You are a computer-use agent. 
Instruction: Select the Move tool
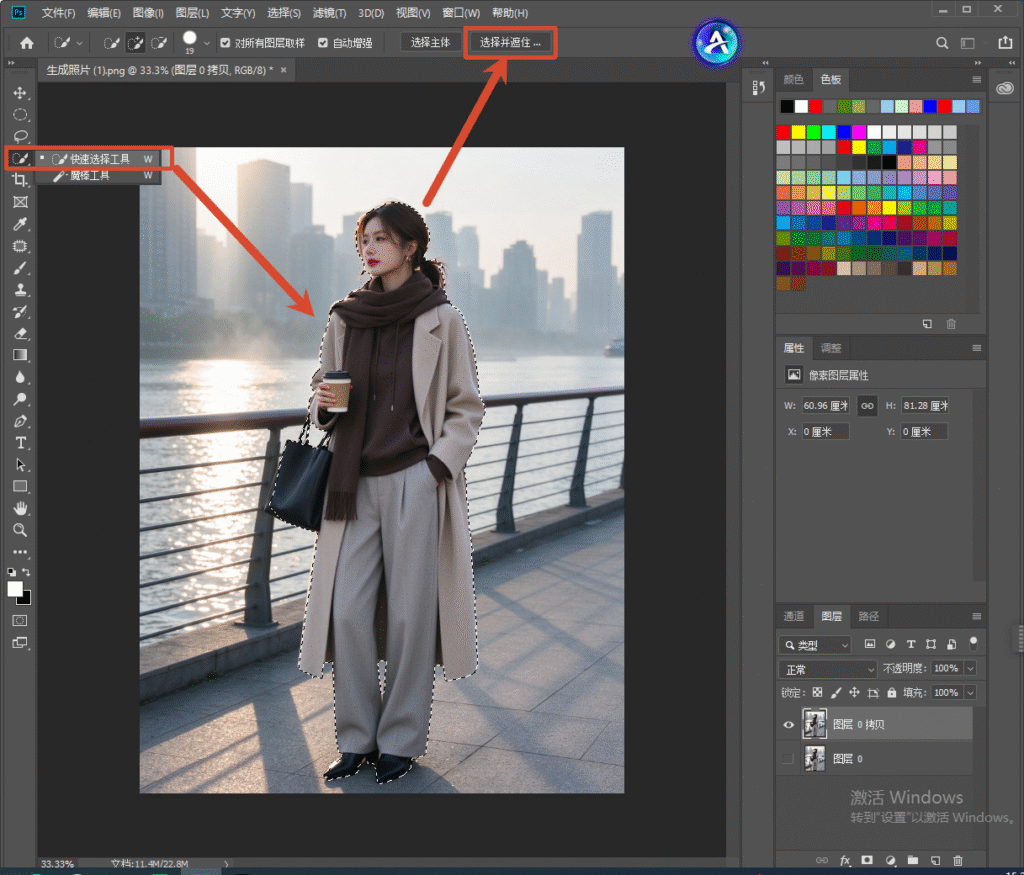(20, 93)
